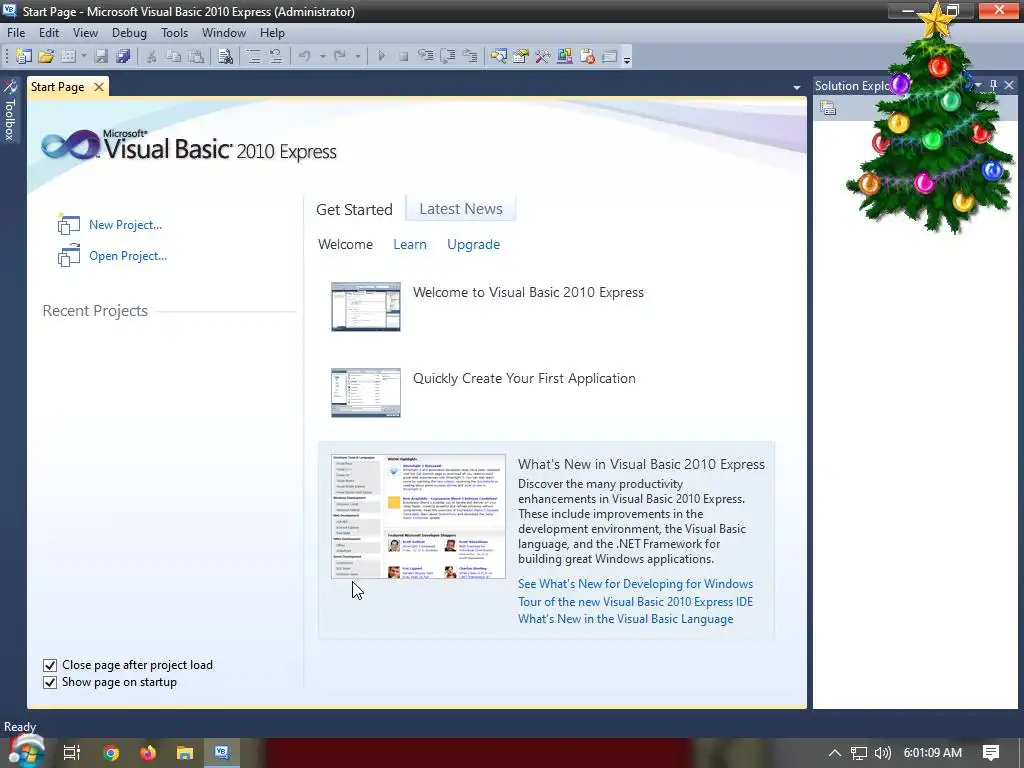This screenshot has height=768, width=1024.
Task: Show hidden system tray icons chevron
Action: coord(835,753)
